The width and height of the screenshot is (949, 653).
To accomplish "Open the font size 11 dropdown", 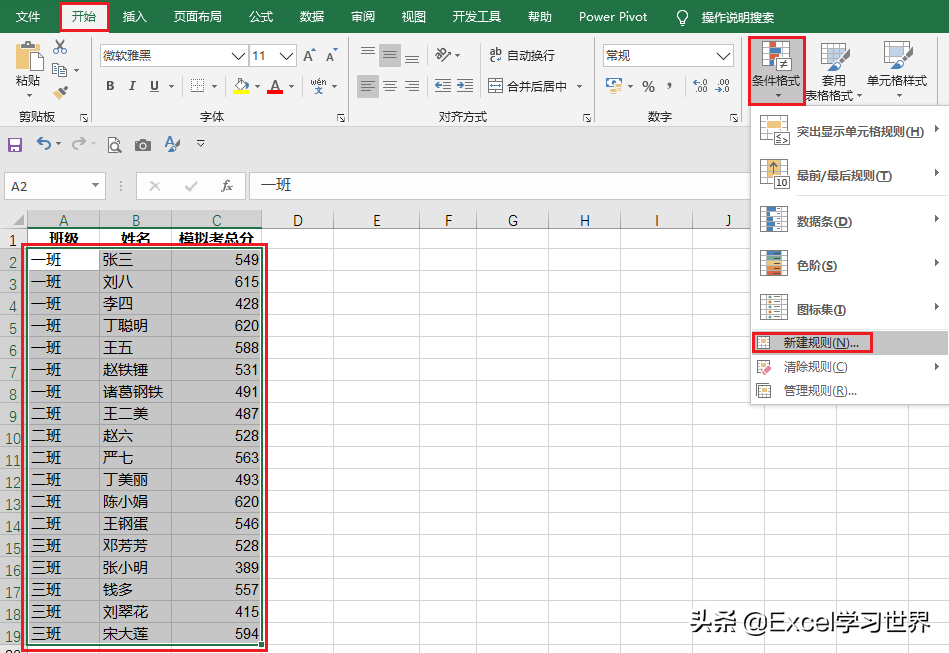I will coord(286,56).
